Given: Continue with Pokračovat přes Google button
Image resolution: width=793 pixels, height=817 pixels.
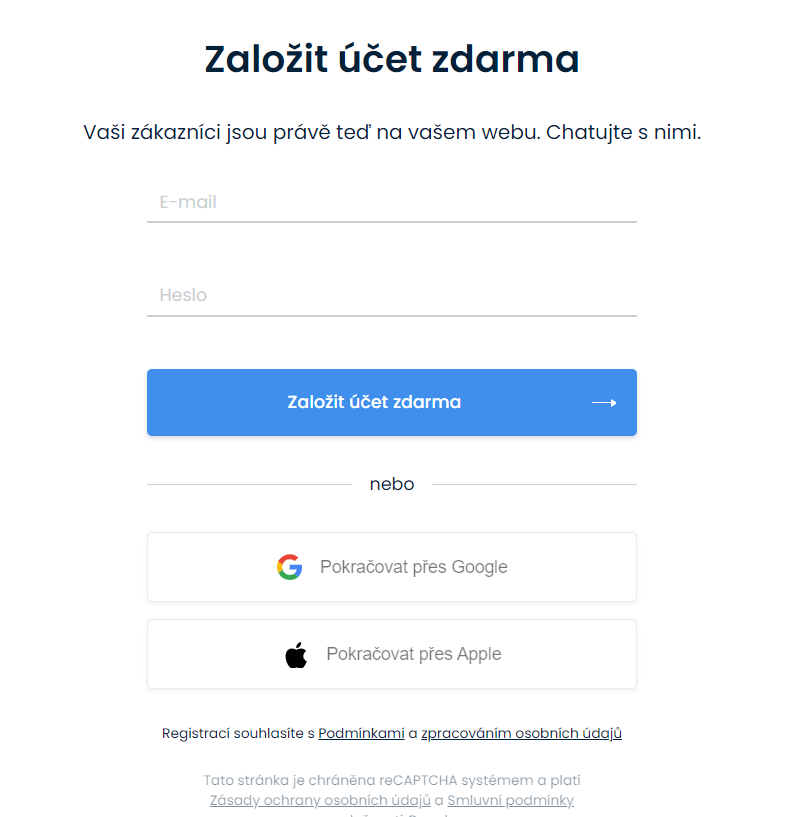Looking at the screenshot, I should (392, 567).
